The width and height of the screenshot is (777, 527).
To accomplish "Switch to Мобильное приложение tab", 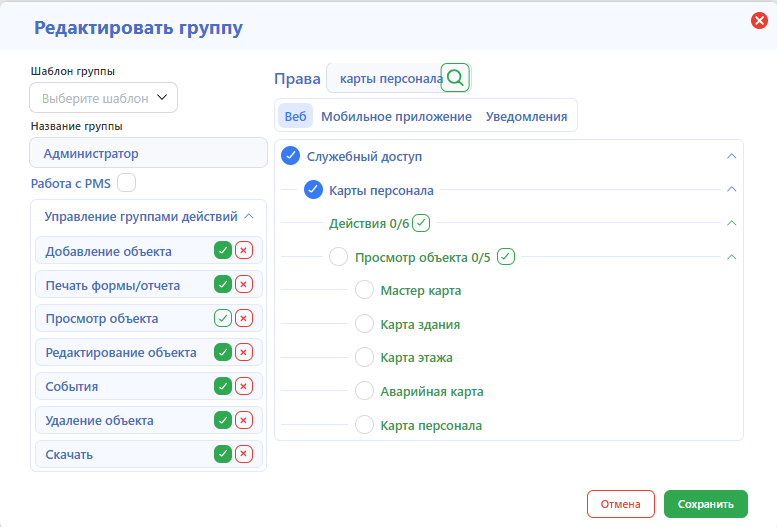I will pos(396,116).
